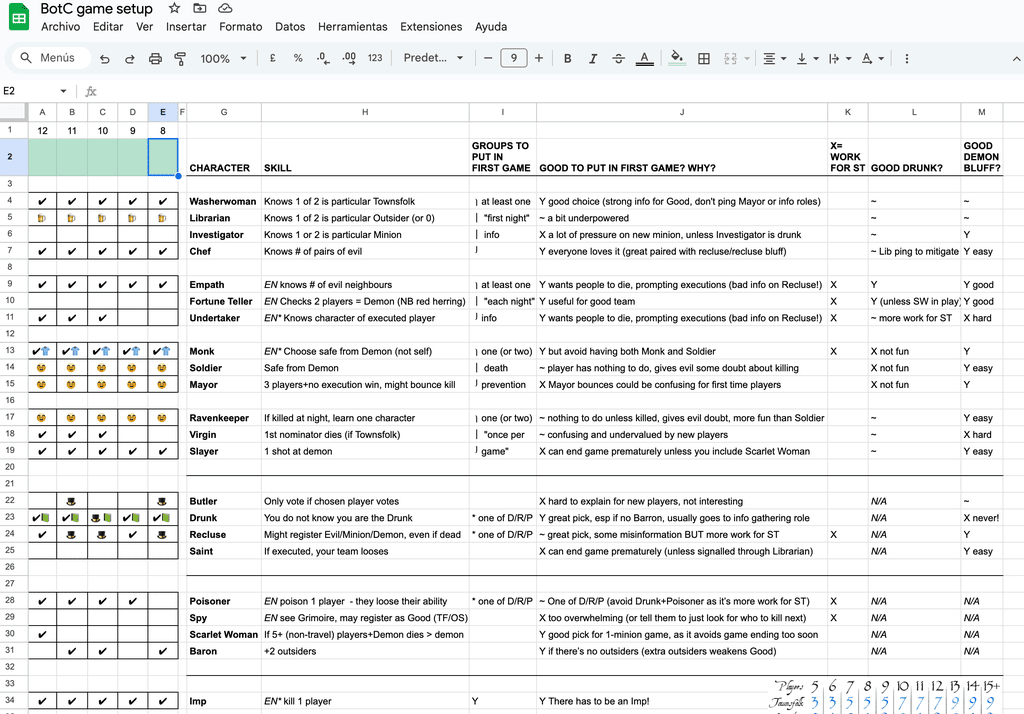Click the font size input field
The height and width of the screenshot is (714, 1024).
(x=513, y=59)
